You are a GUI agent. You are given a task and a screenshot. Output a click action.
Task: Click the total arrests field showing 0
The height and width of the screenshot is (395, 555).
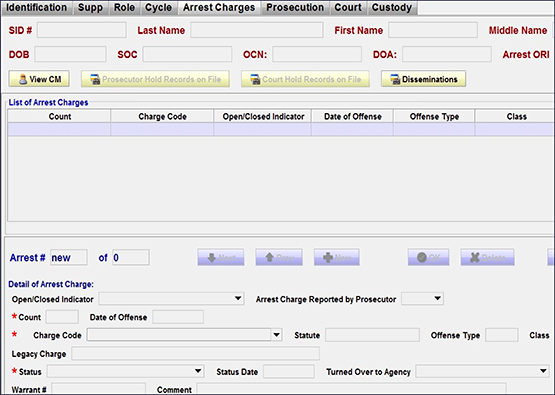click(x=131, y=257)
